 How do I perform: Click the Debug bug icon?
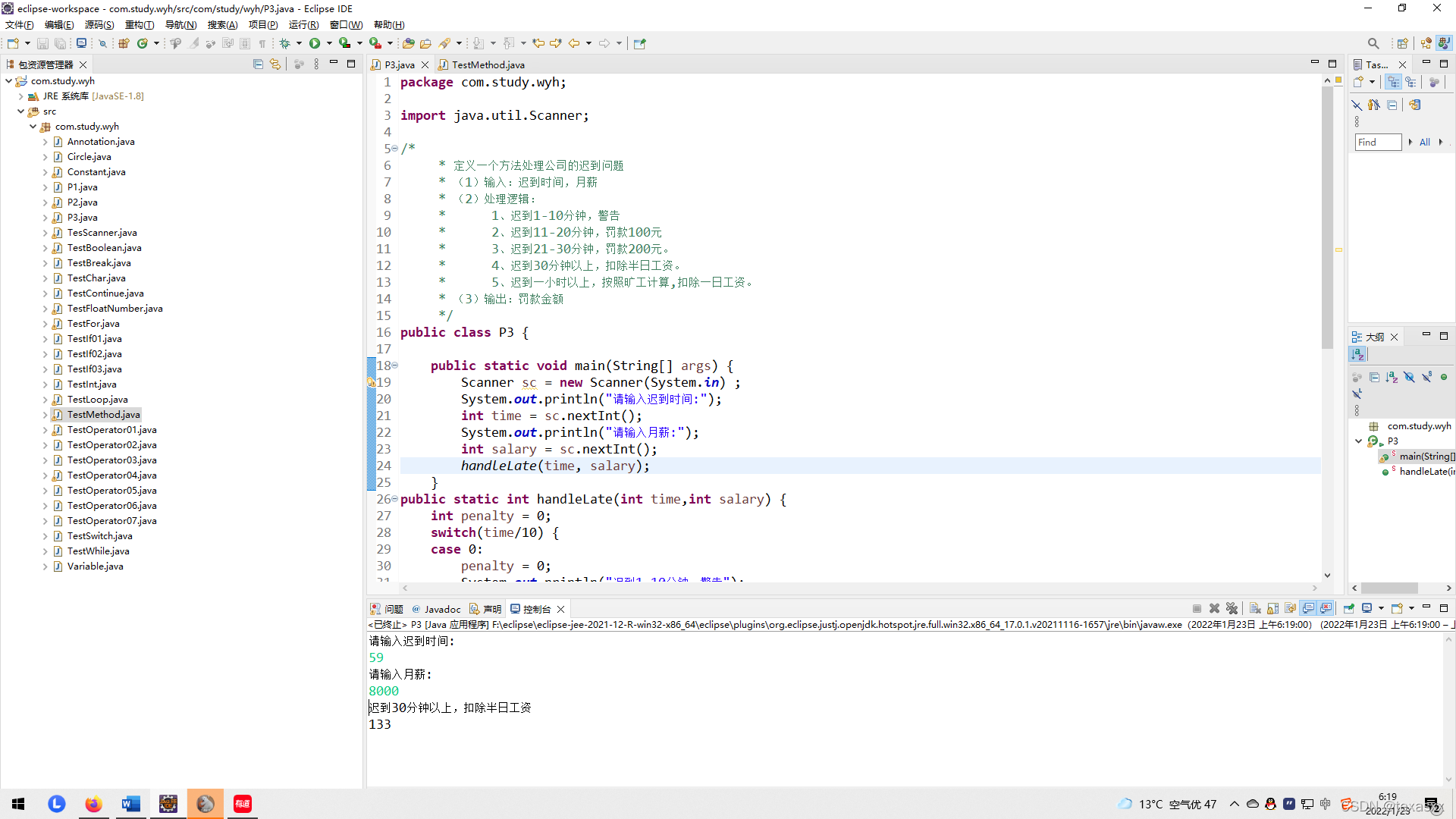pos(284,43)
